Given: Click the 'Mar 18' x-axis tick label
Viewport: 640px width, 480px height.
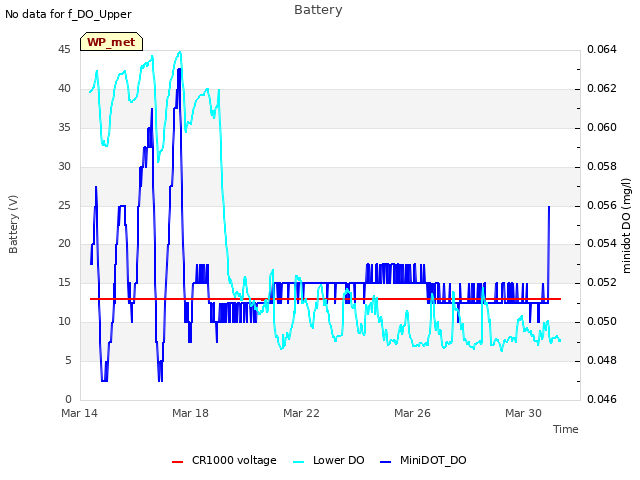Looking at the screenshot, I should (190, 413).
